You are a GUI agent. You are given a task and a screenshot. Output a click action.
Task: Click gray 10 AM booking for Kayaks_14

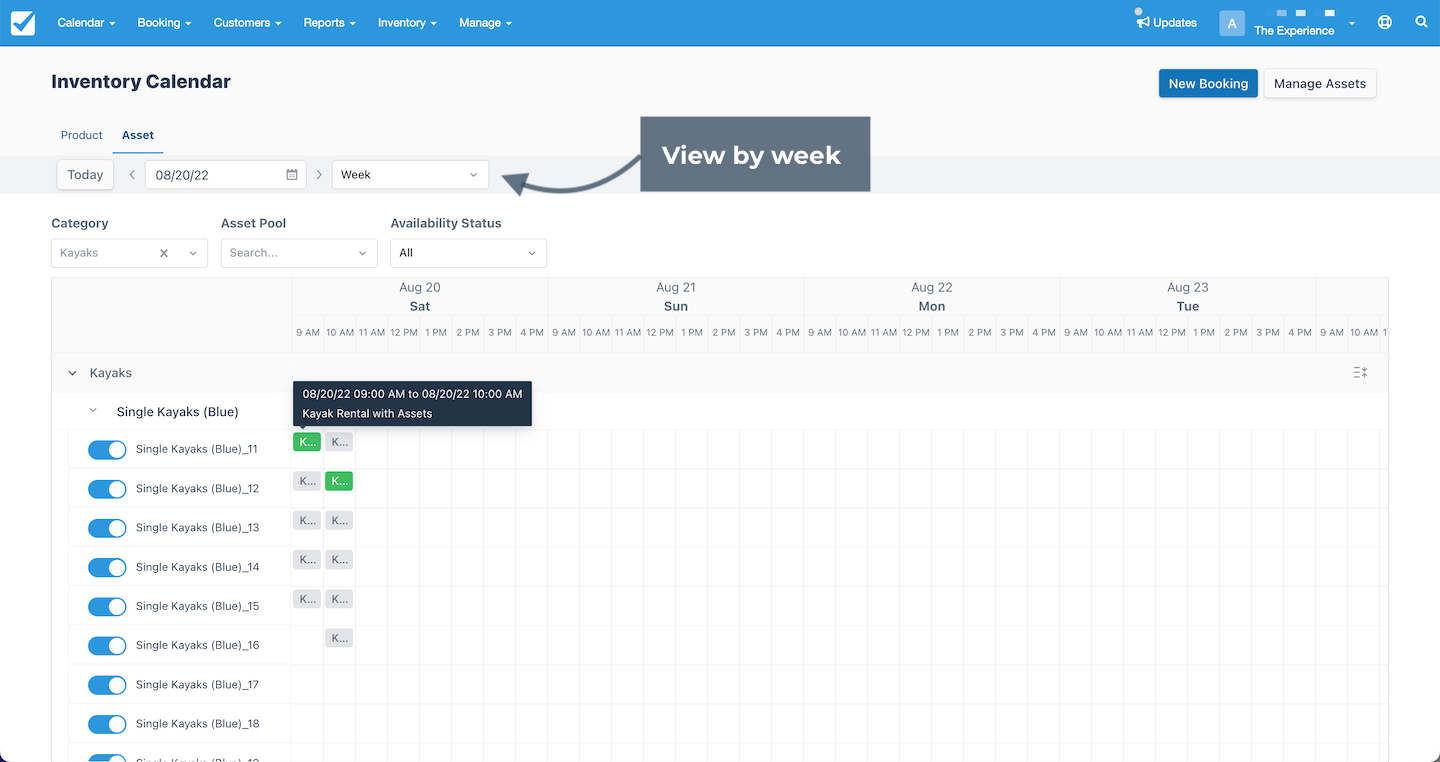pos(339,559)
